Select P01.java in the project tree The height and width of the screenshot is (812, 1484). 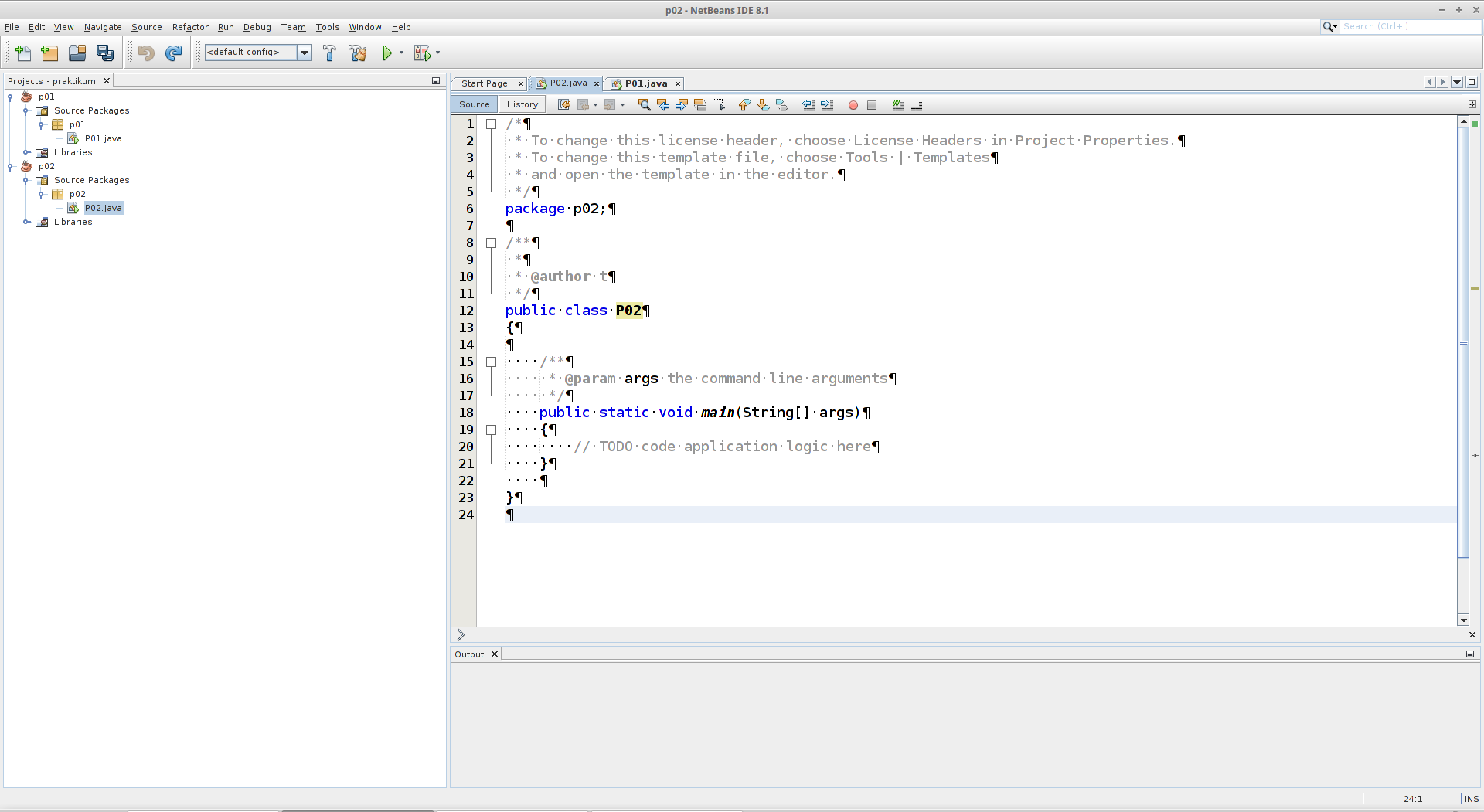104,139
